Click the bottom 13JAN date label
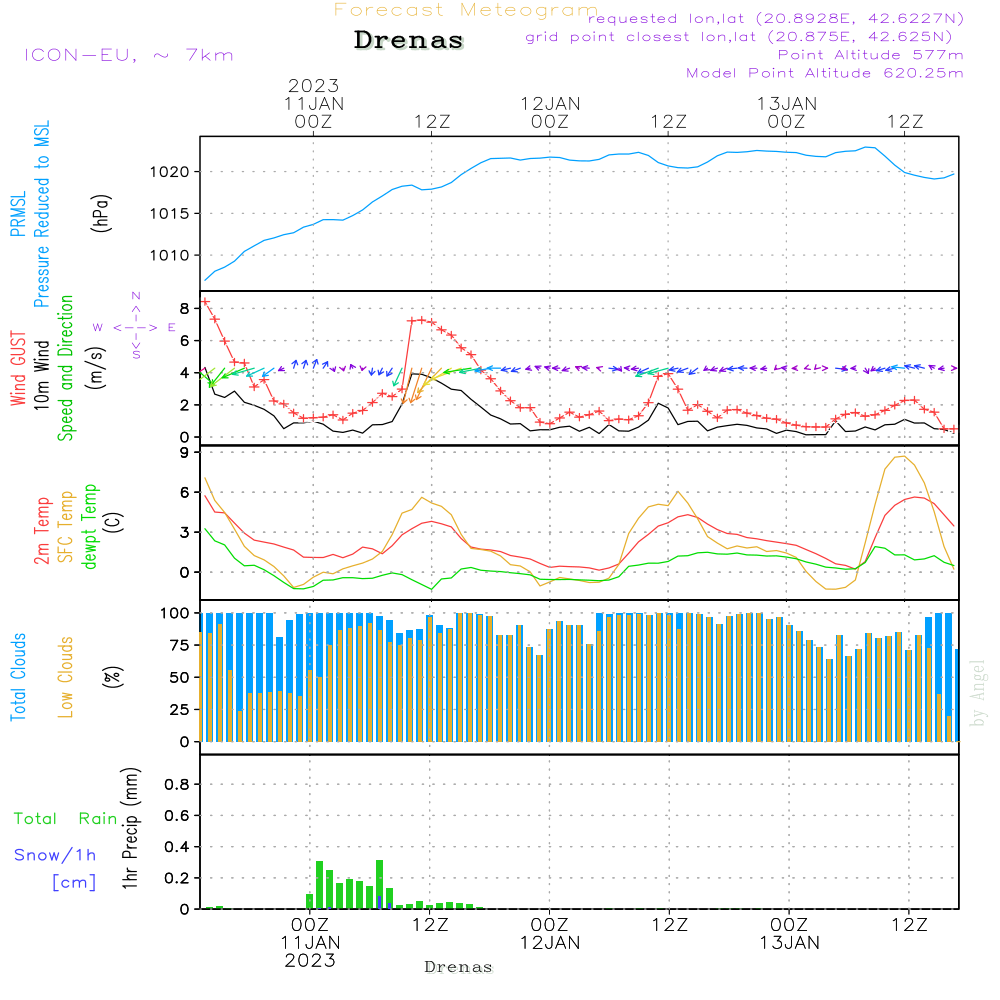The width and height of the screenshot is (1000, 1000). click(x=789, y=943)
